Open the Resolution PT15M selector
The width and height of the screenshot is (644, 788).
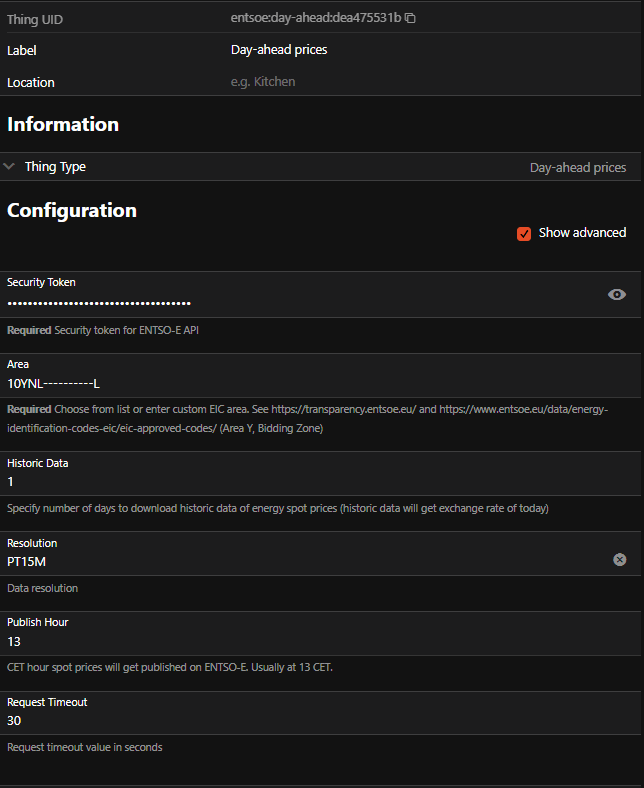pyautogui.click(x=300, y=561)
